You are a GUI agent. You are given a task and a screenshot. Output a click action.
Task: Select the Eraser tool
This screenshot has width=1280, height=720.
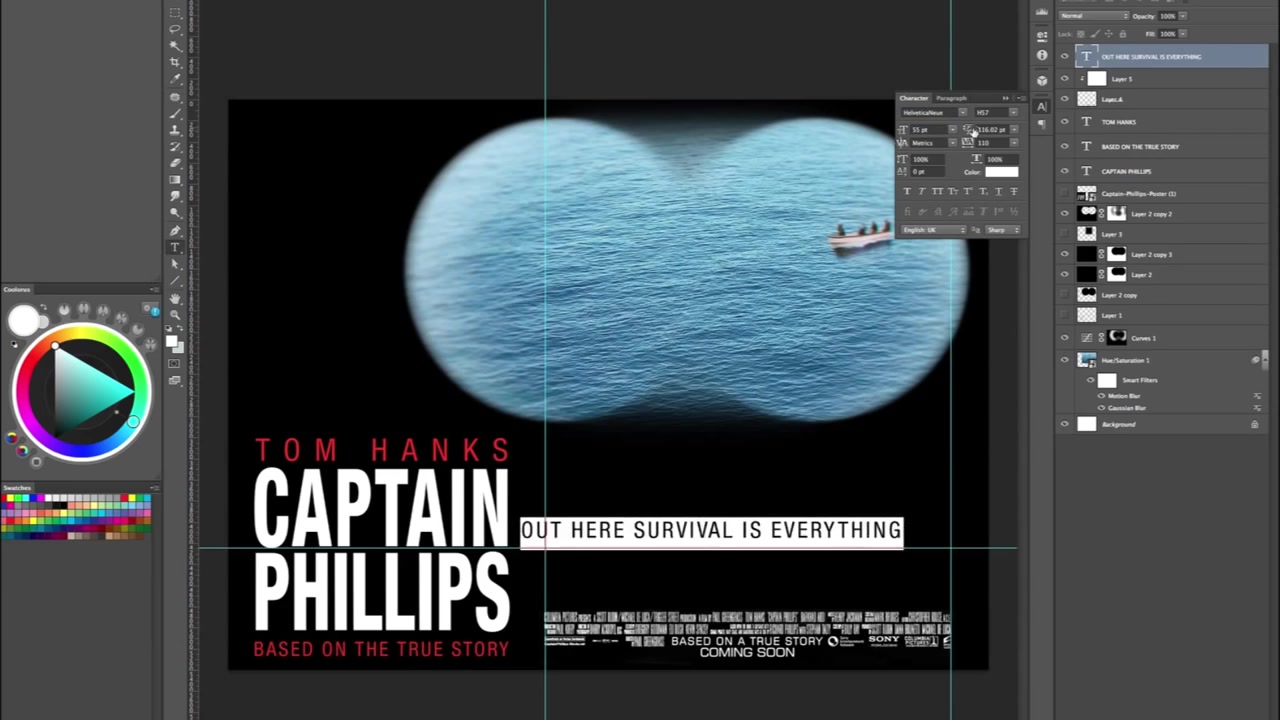(x=175, y=163)
